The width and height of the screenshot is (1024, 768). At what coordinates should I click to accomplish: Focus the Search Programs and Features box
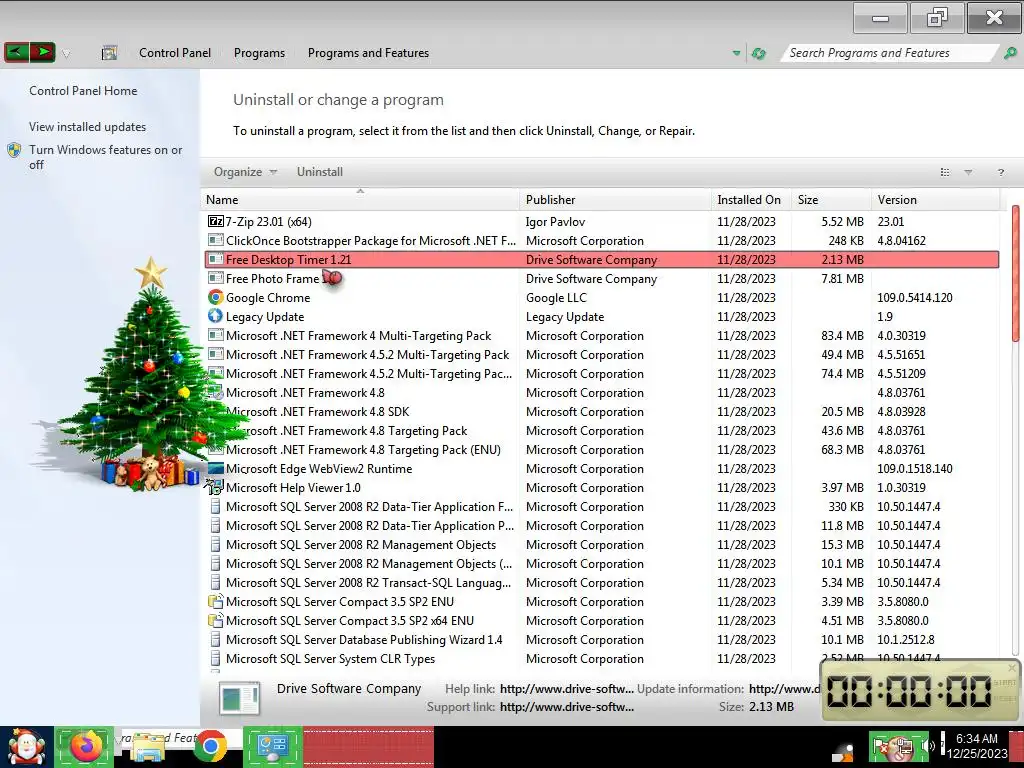(x=889, y=53)
